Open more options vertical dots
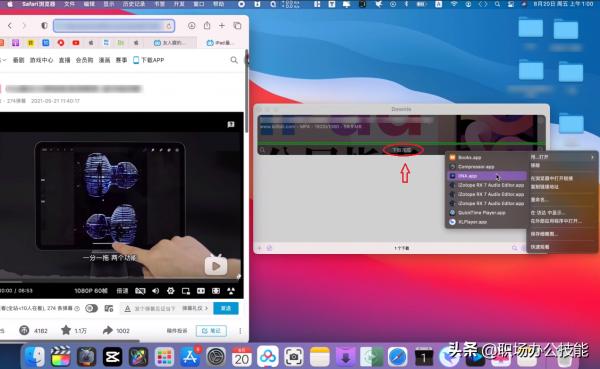This screenshot has height=369, width=600. coord(240,331)
